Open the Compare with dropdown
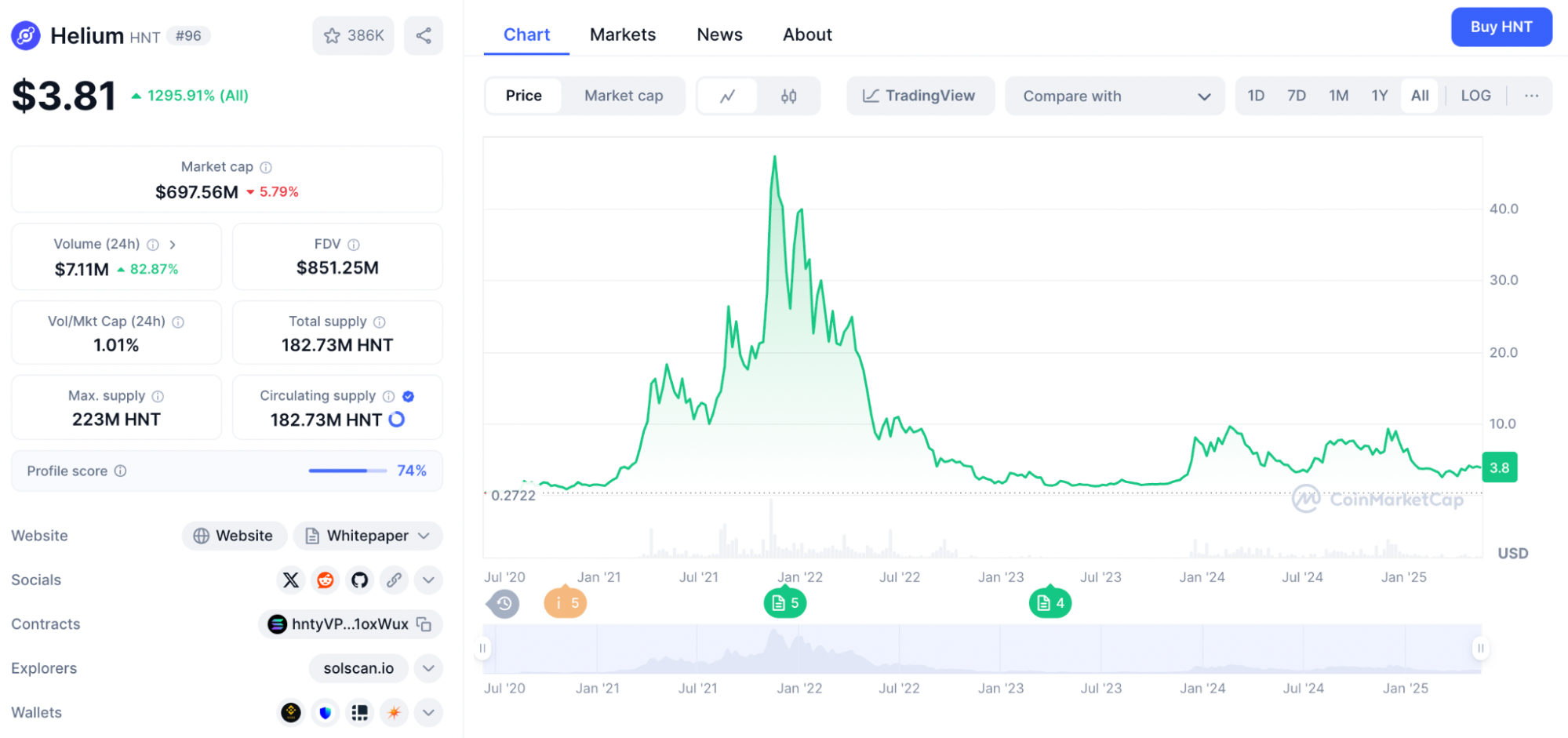 [x=1115, y=96]
